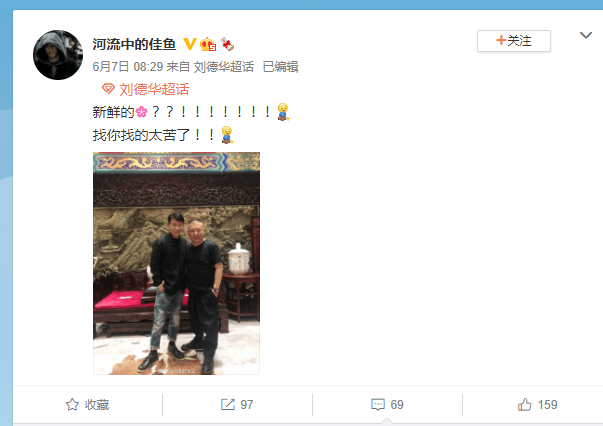Open 河流中的佳鱼 profile avatar
This screenshot has width=603, height=426.
tap(58, 55)
